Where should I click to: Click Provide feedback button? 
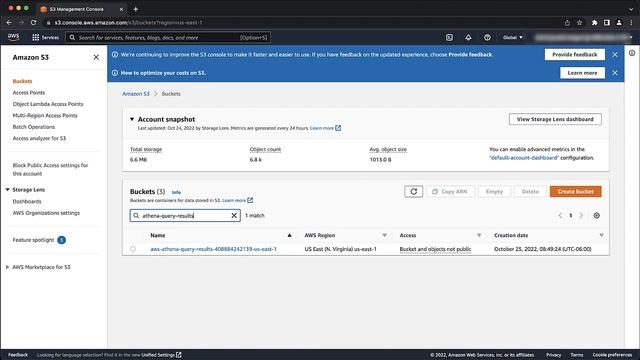575,55
